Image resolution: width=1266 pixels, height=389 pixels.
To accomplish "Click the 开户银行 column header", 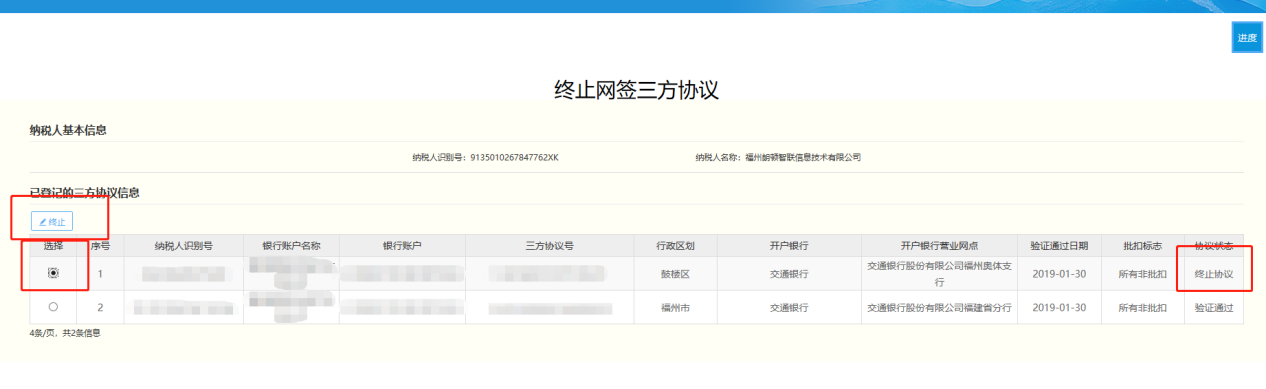I will pos(789,246).
